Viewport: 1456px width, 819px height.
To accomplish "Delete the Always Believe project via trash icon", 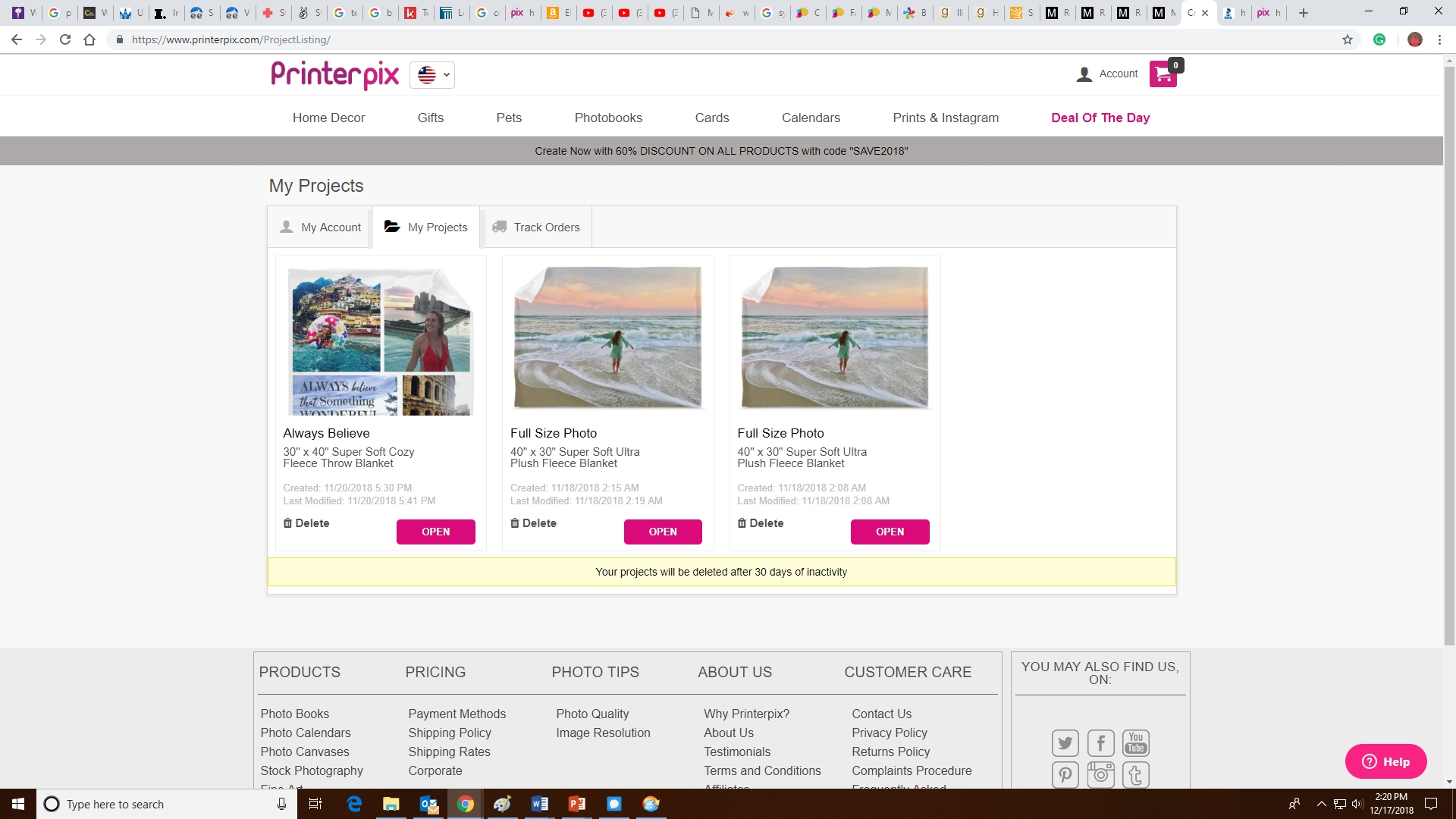I will pos(287,523).
